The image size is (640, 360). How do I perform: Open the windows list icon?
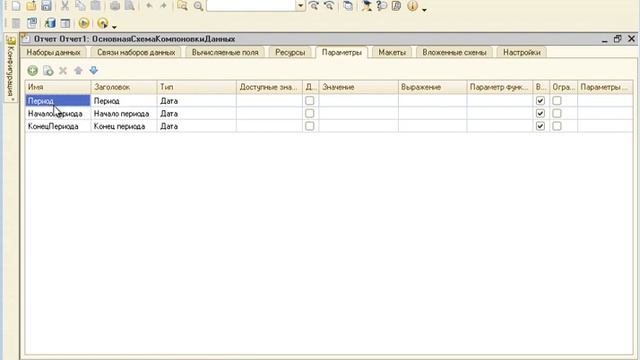[348, 6]
